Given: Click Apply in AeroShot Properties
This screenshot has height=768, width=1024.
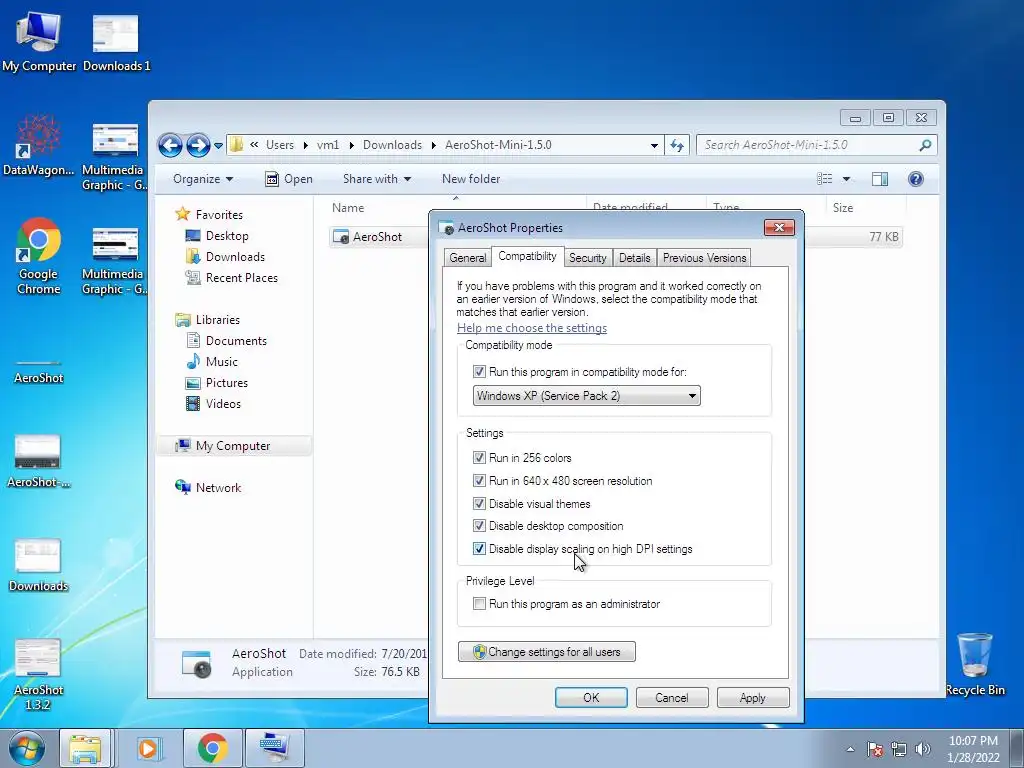Looking at the screenshot, I should (x=752, y=697).
